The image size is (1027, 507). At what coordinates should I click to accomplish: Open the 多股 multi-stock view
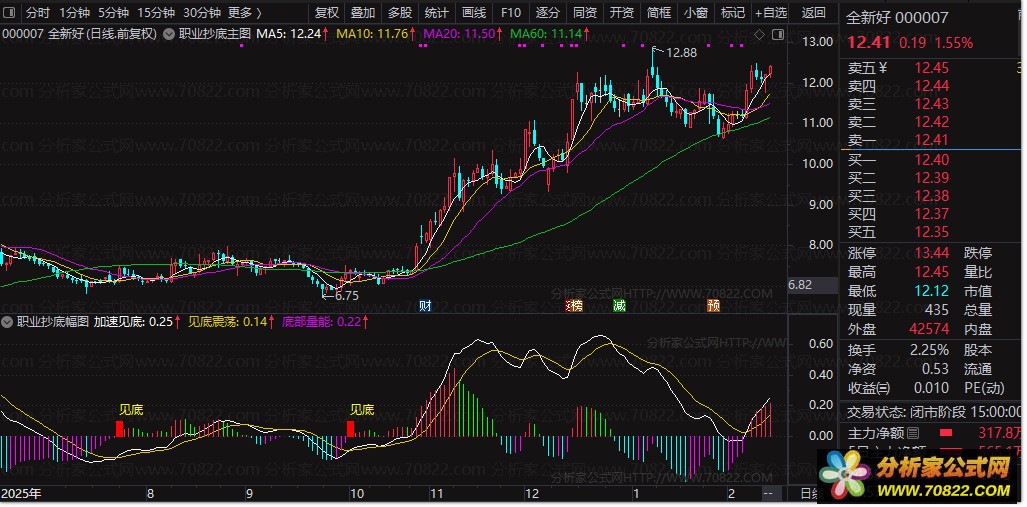[x=400, y=12]
